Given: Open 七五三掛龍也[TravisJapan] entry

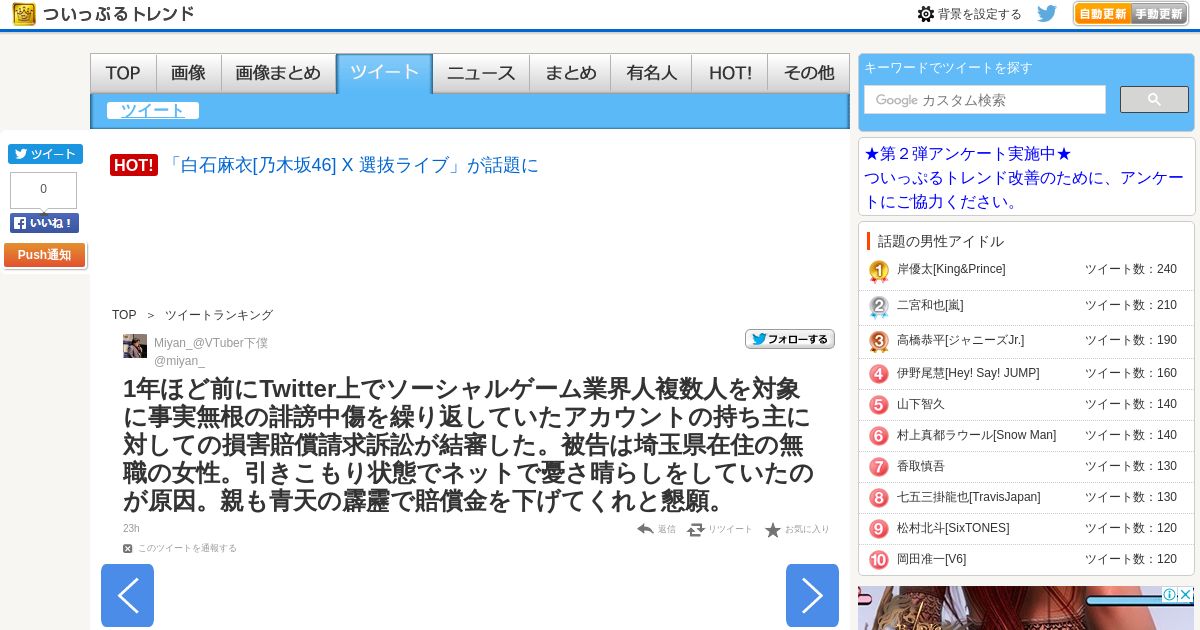Looking at the screenshot, I should (x=969, y=497).
